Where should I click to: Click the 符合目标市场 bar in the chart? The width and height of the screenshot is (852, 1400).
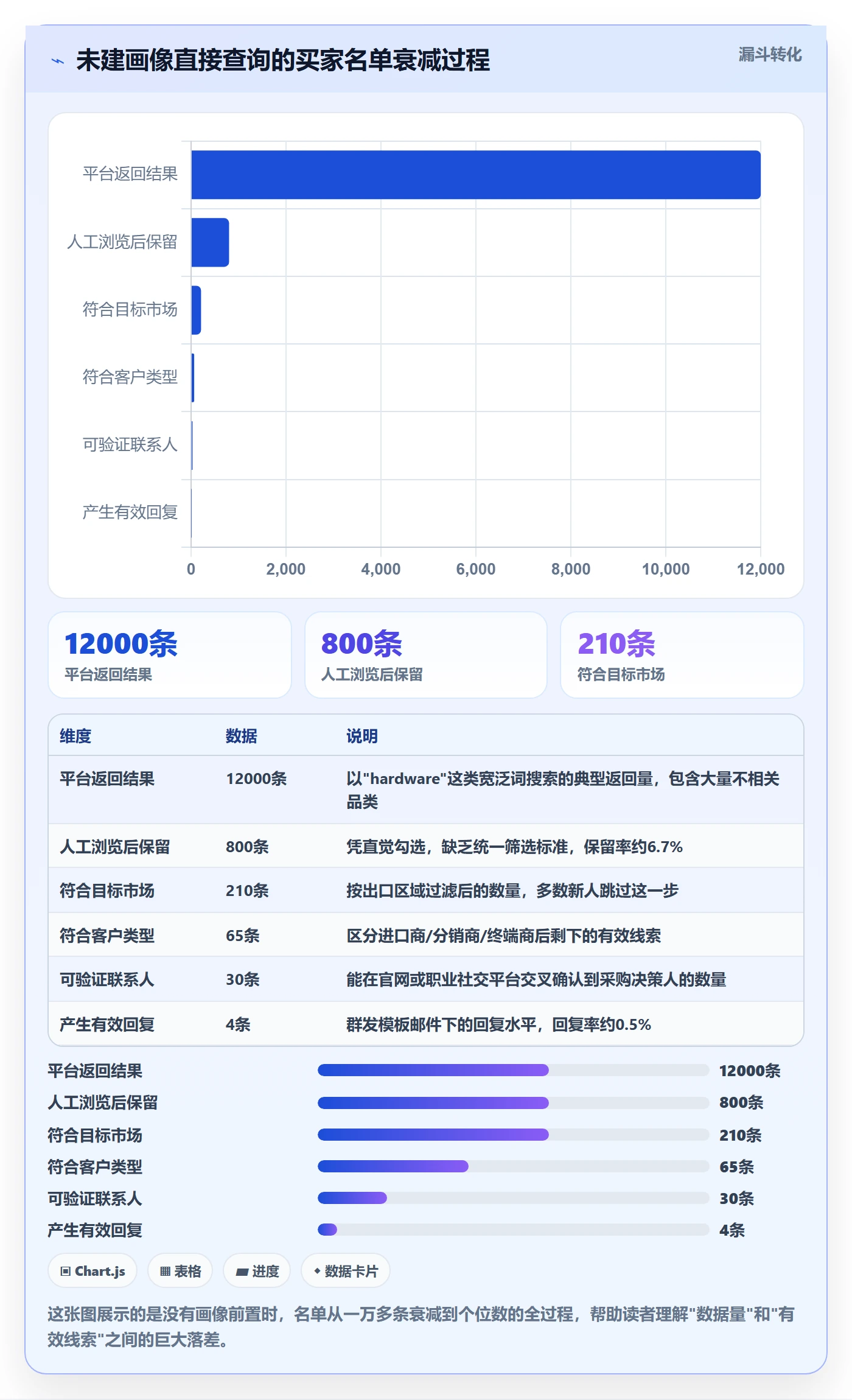196,310
